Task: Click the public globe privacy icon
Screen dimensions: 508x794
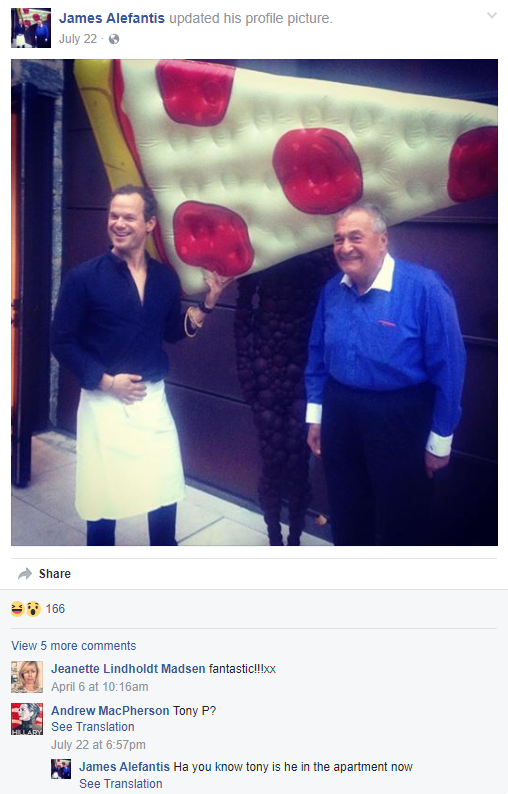Action: point(114,39)
